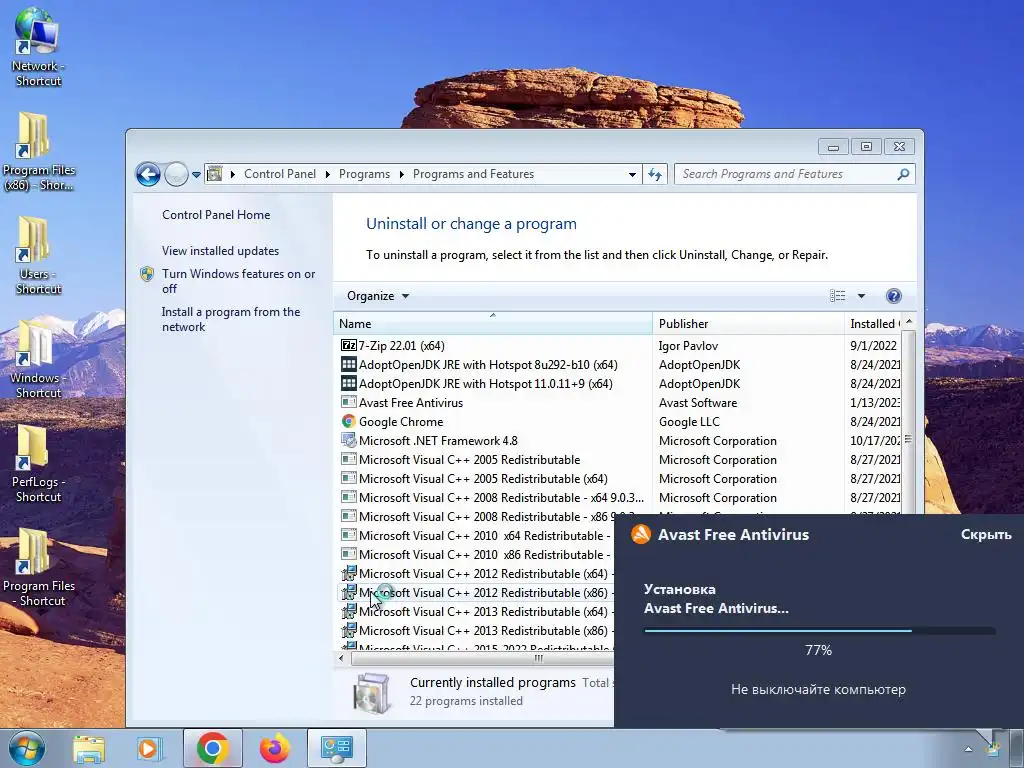Refresh the Programs and Features view
Viewport: 1024px width, 768px height.
[655, 174]
